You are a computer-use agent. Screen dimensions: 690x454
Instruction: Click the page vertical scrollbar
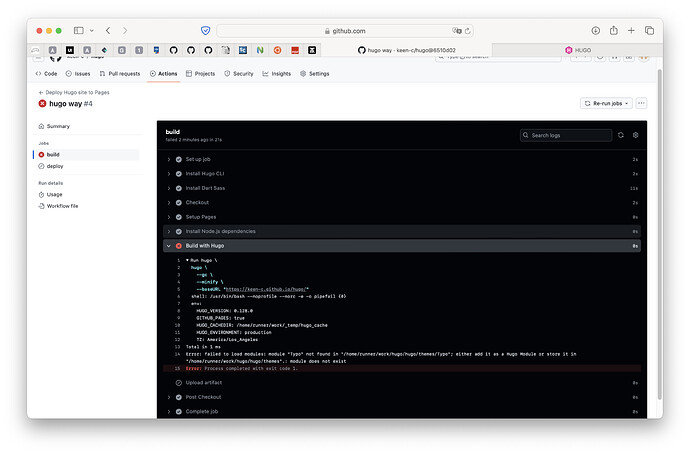[660, 234]
